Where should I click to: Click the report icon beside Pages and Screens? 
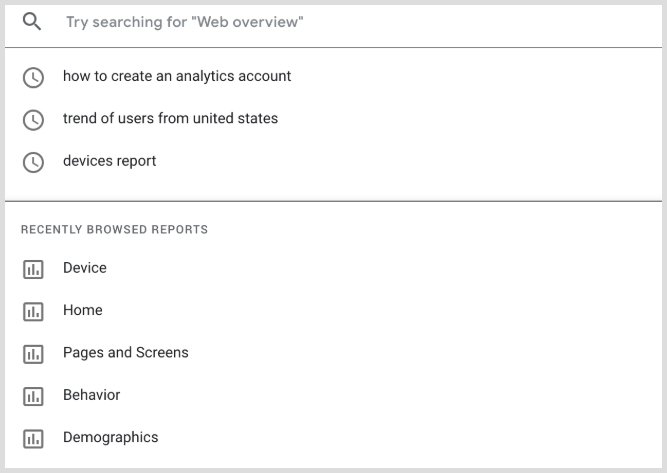33,354
